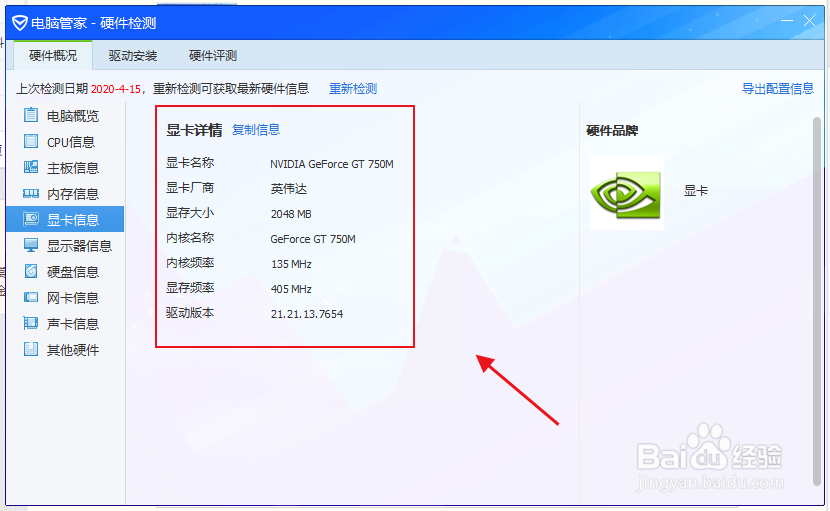Click the 主板信息 motherboard icon
The image size is (830, 511).
click(31, 167)
